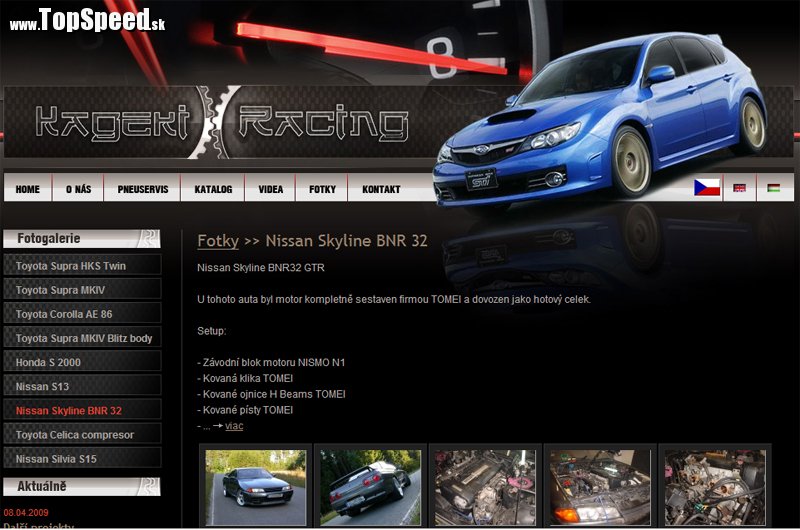Click the Fotogalerie sidebar header
The height and width of the screenshot is (530, 800).
point(82,238)
